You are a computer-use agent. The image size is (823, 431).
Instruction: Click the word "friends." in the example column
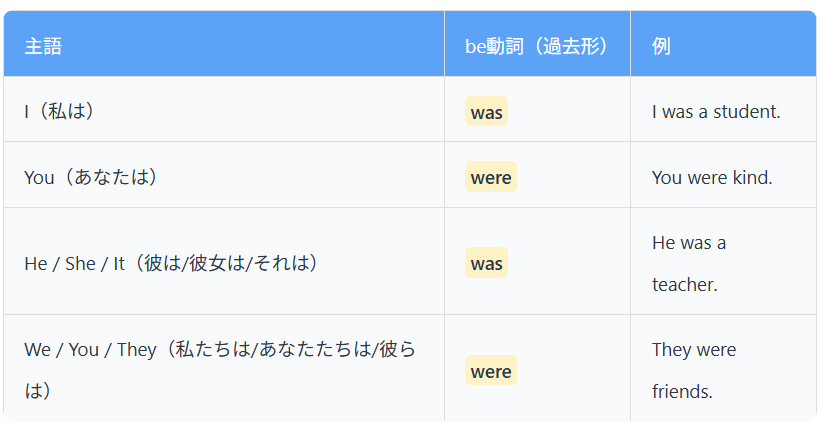(682, 392)
